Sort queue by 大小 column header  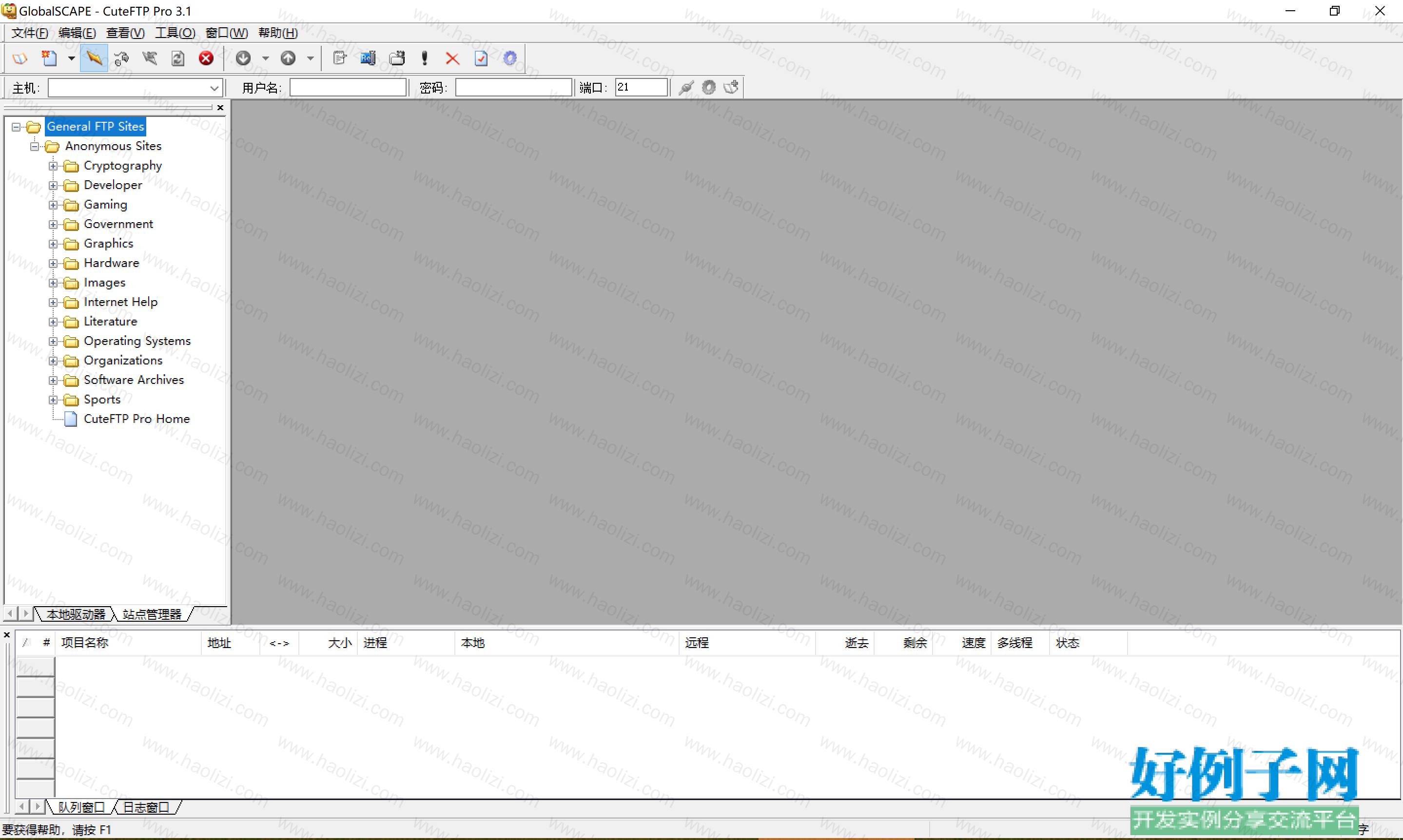[329, 643]
